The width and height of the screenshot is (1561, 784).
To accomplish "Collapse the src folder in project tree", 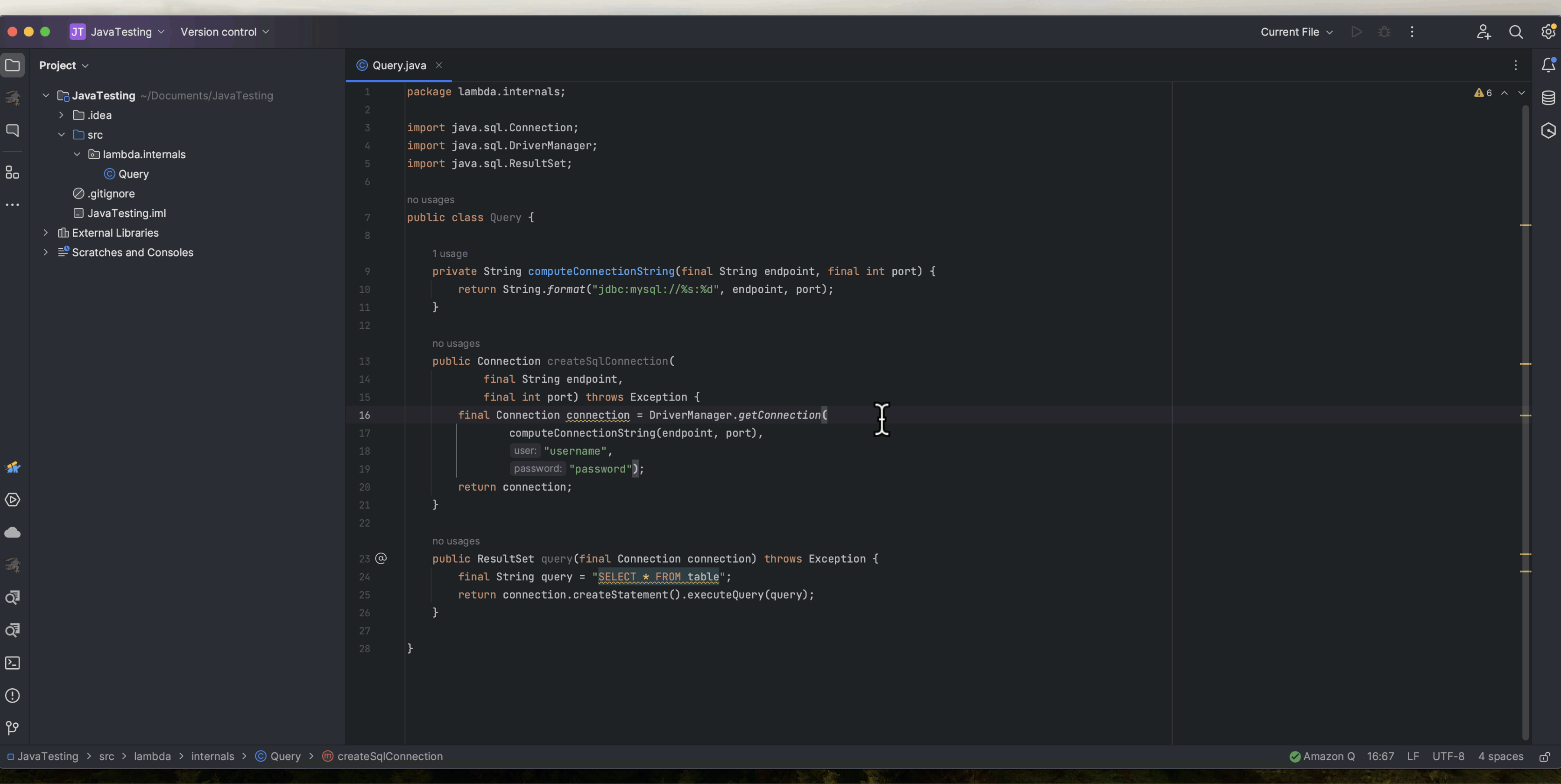I will pyautogui.click(x=61, y=134).
